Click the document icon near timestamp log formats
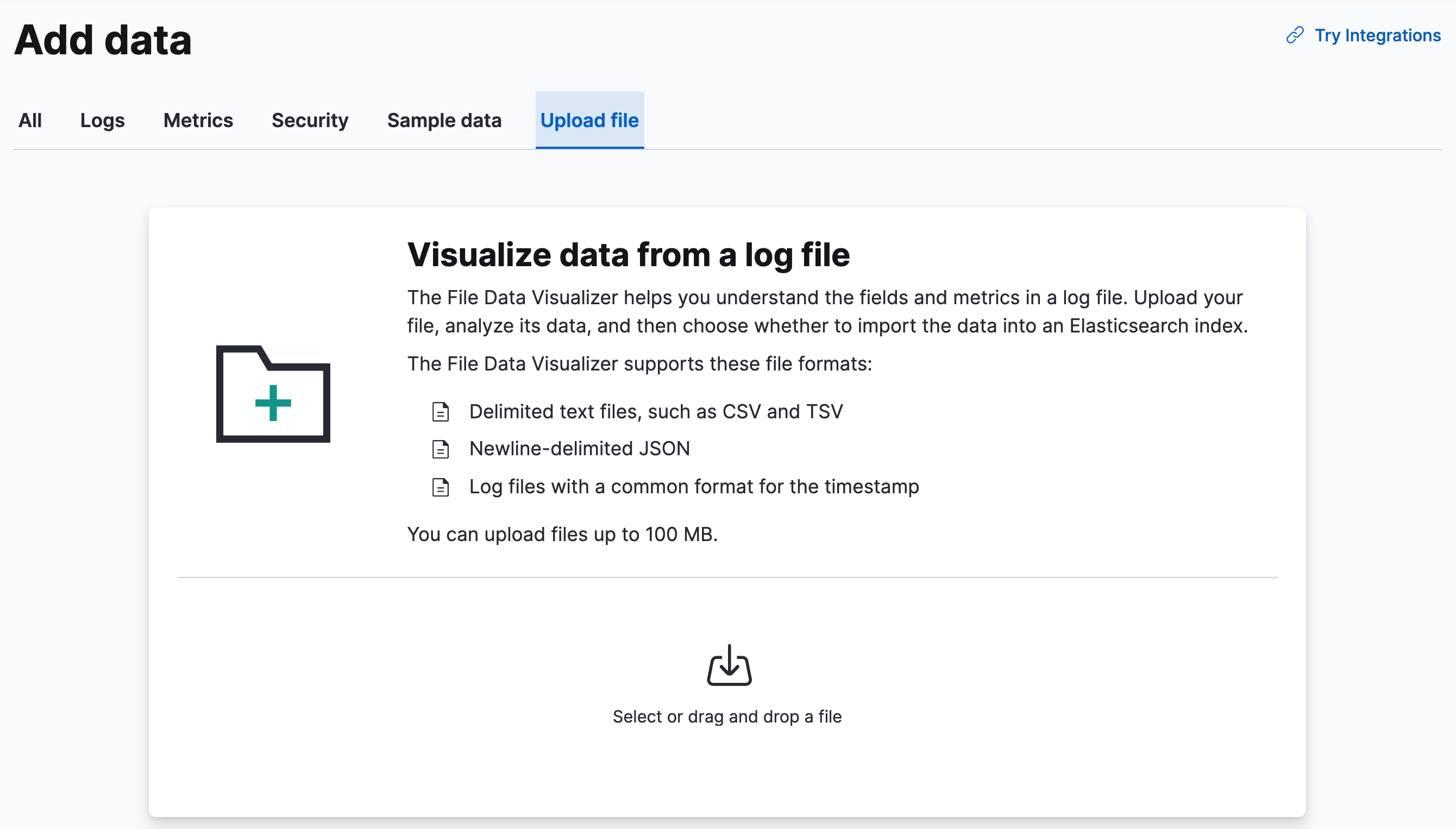This screenshot has width=1456, height=829. [440, 487]
